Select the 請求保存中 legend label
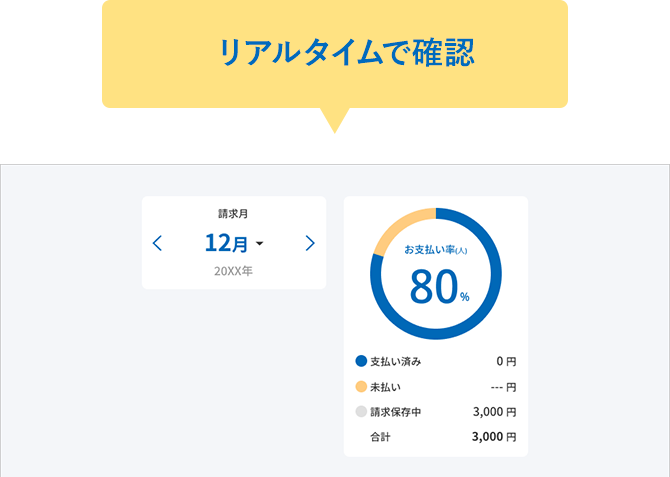This screenshot has height=477, width=670. point(396,412)
